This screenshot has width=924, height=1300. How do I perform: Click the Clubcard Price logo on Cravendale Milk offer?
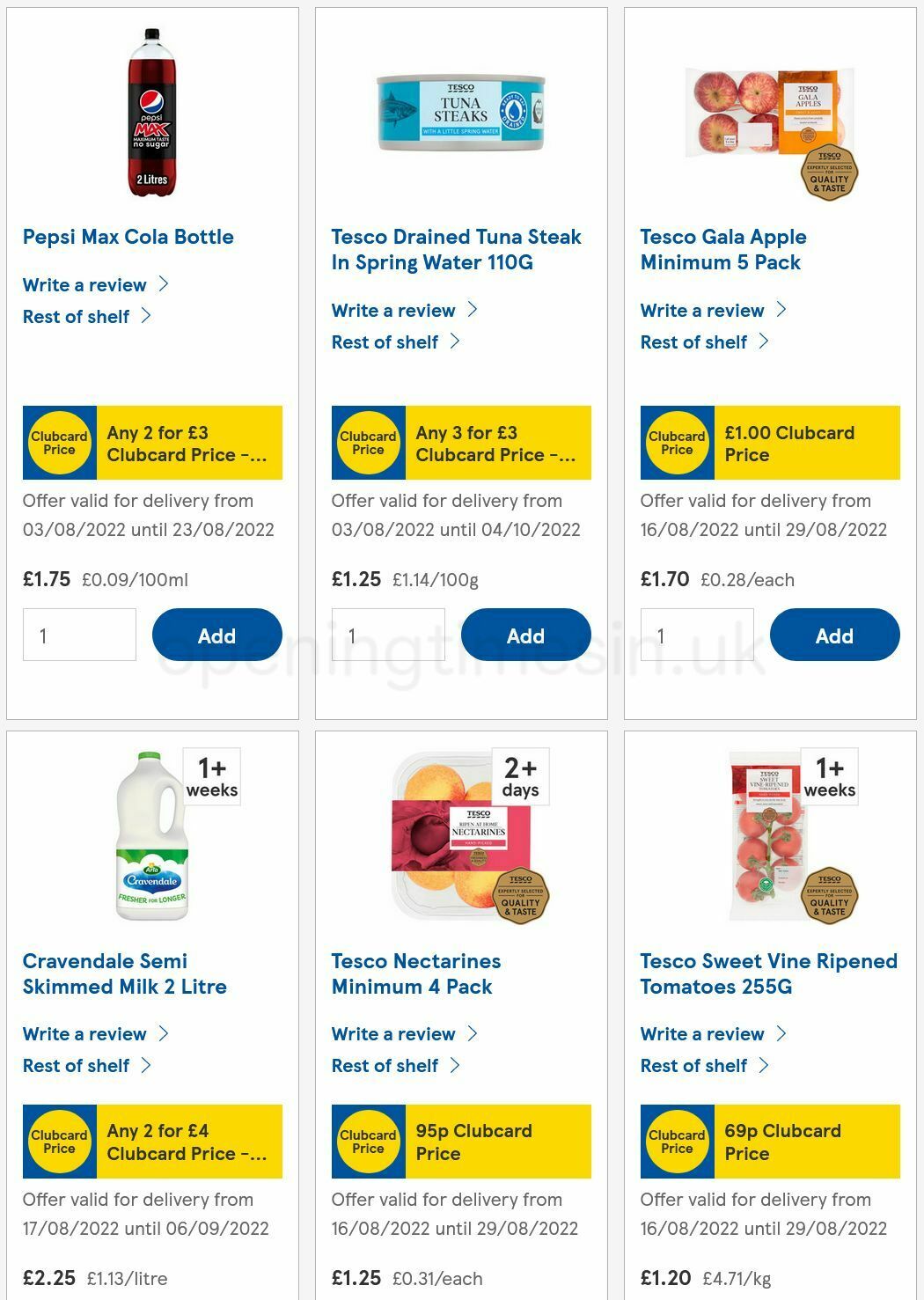[59, 1141]
